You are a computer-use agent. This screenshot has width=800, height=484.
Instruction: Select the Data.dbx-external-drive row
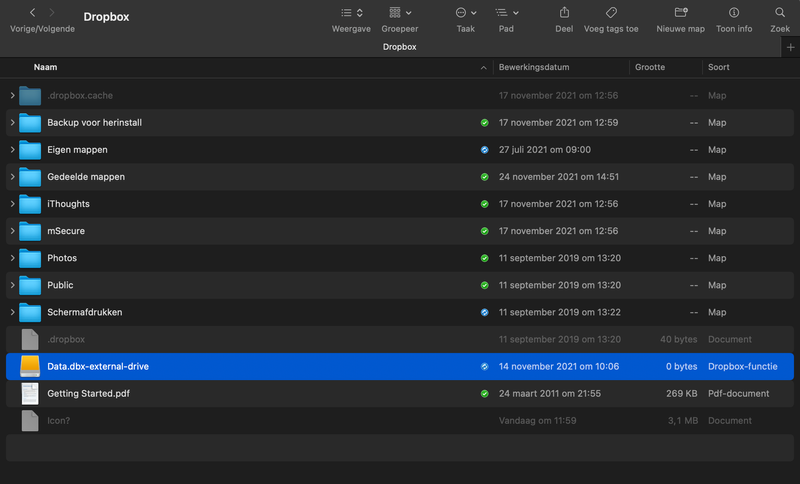[x=250, y=367]
